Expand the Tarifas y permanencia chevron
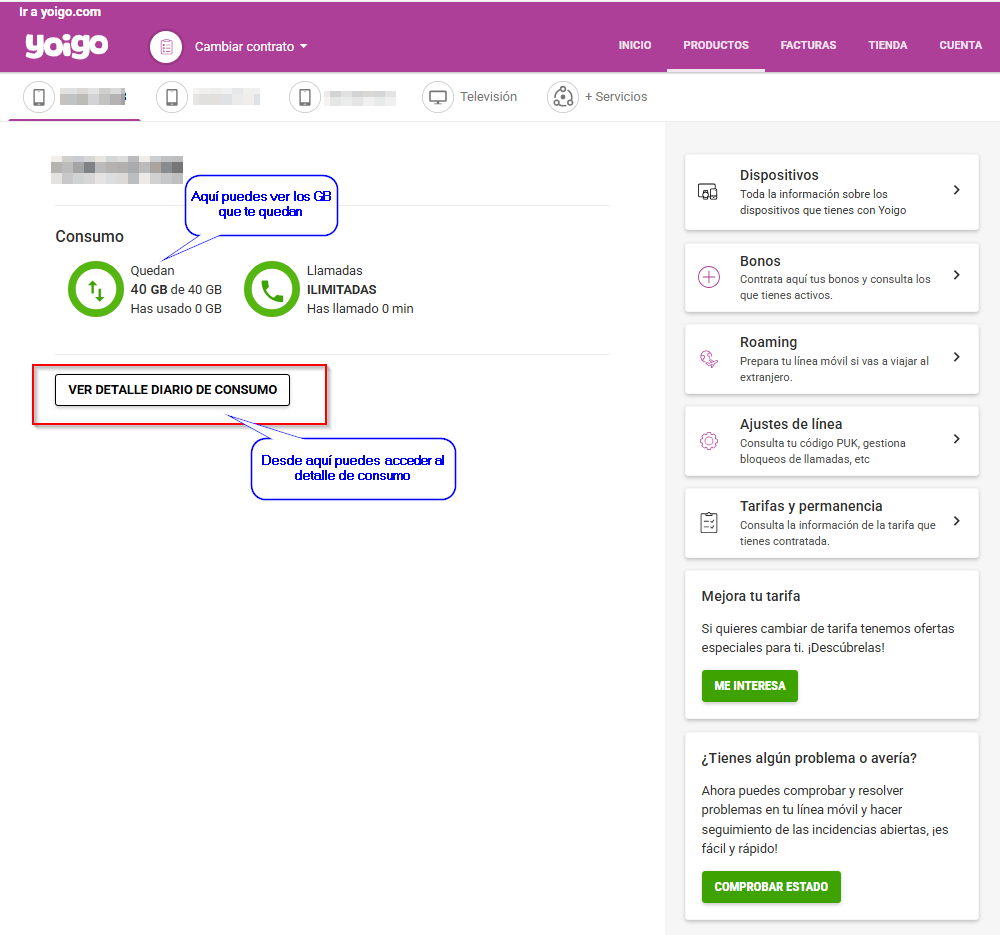1000x935 pixels. [956, 521]
